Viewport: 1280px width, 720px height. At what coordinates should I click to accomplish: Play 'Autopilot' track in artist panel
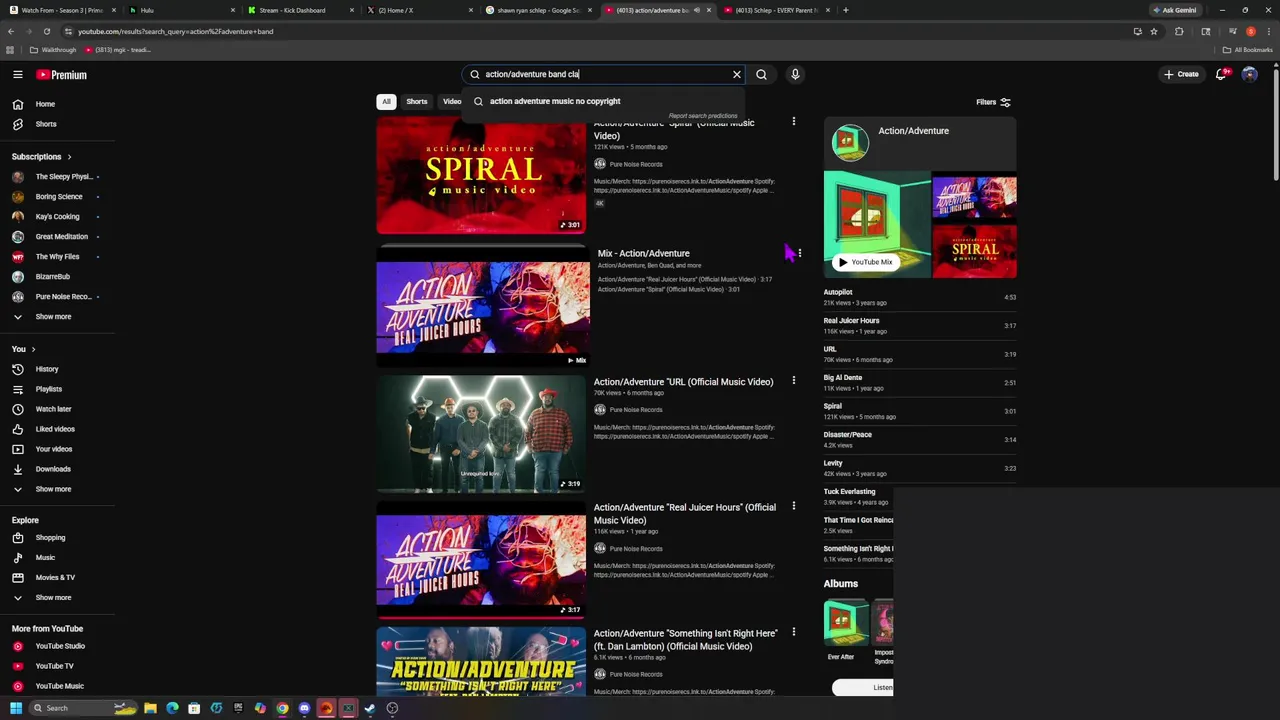coord(919,297)
